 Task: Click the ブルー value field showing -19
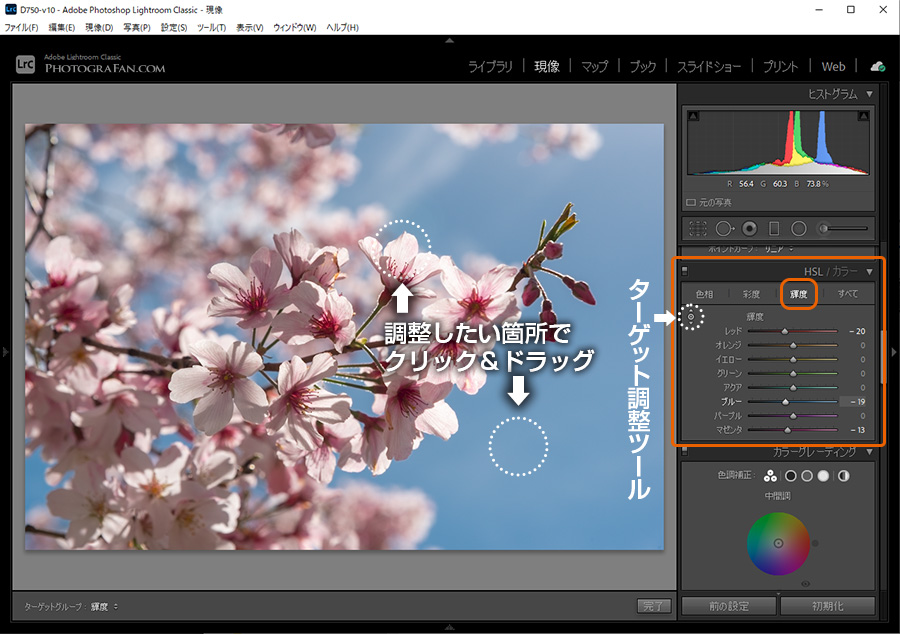click(854, 402)
